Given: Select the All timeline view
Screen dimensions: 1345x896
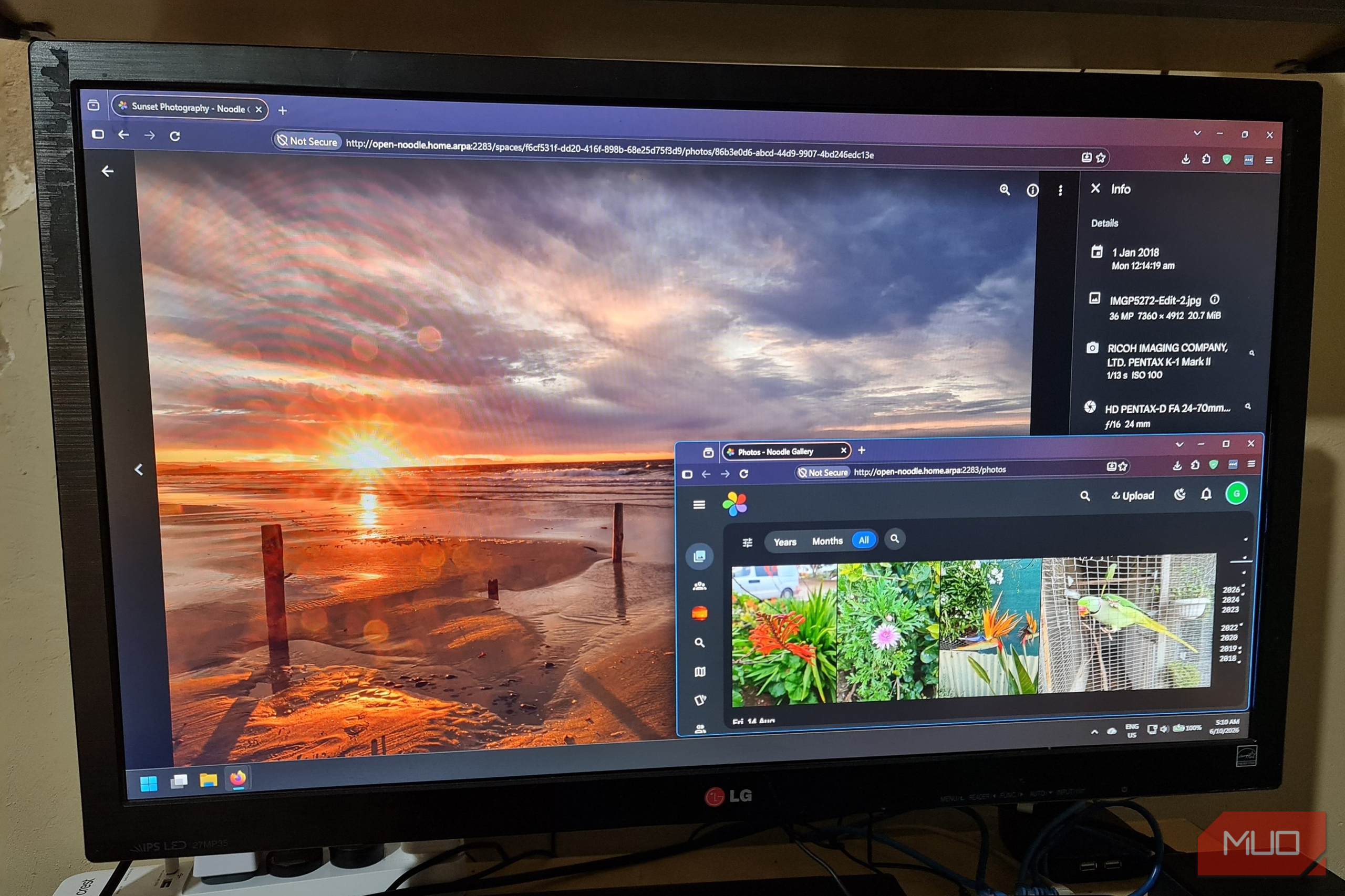Looking at the screenshot, I should [864, 540].
